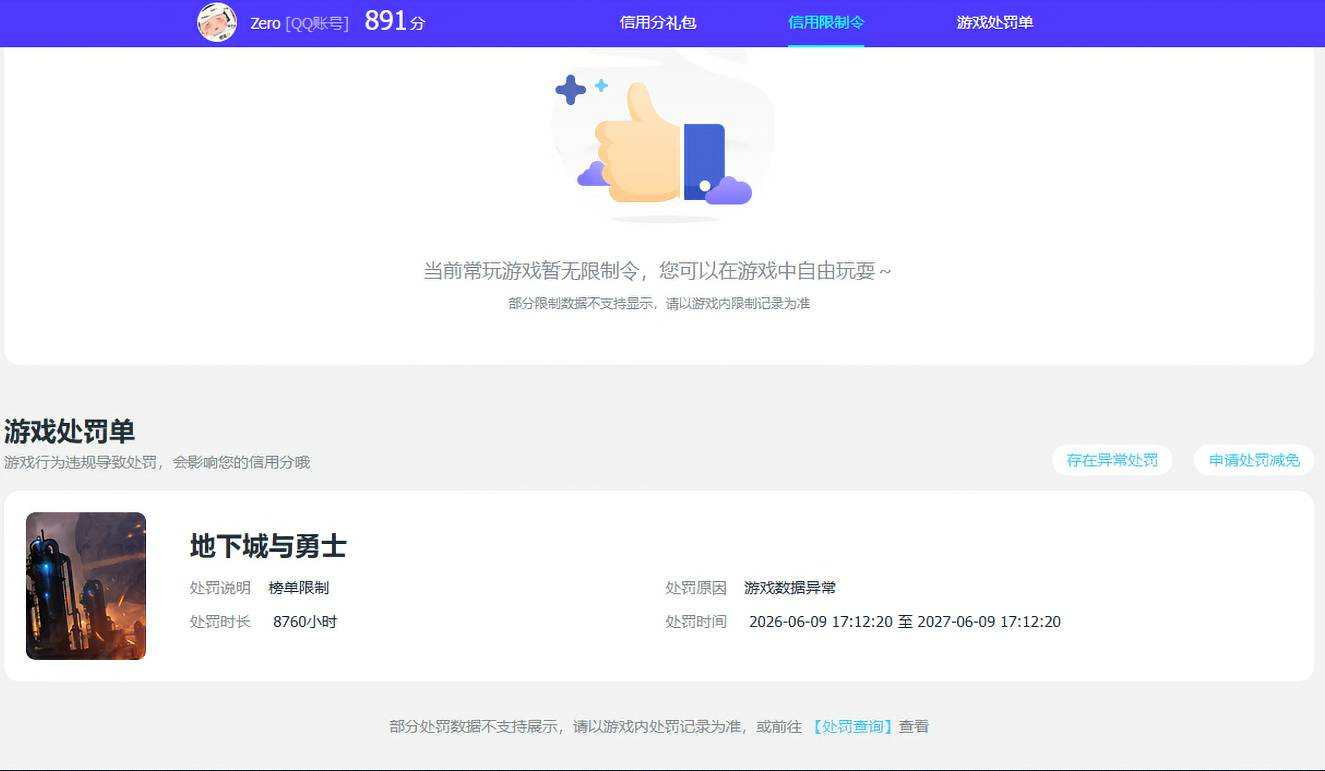Viewport: 1325px width, 771px height.
Task: Click the 存在异常处罚 button
Action: (1112, 460)
